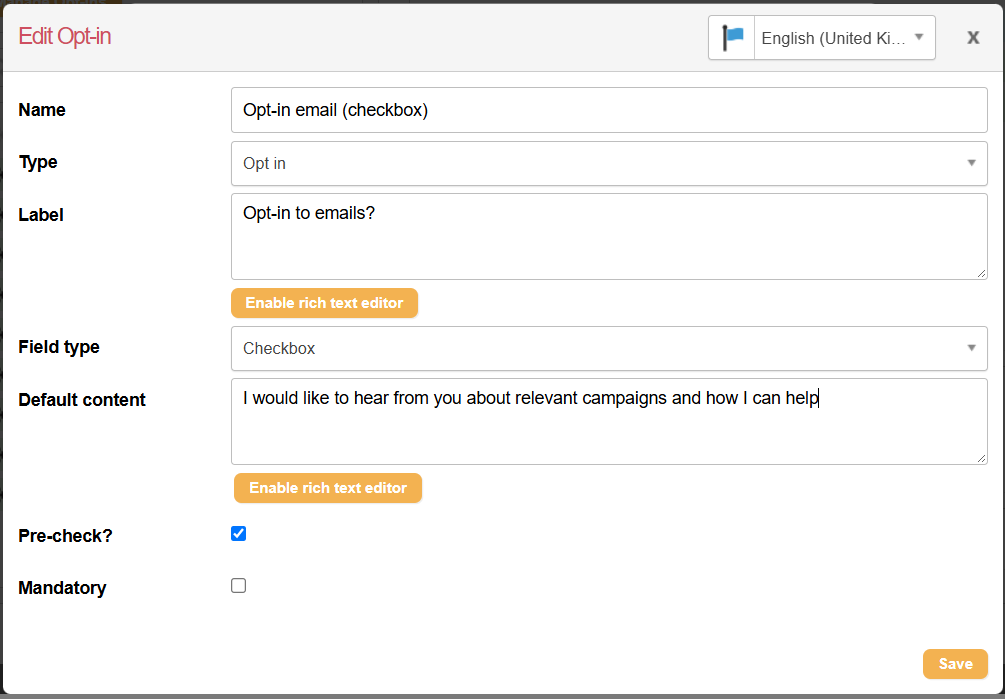Tick the Mandatory checkbox
1005x699 pixels.
[238, 586]
